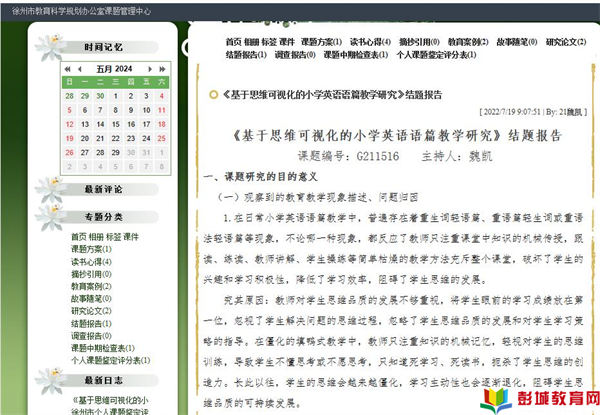
Task: Open 读书心得(4) in top navigation
Action: 370,42
